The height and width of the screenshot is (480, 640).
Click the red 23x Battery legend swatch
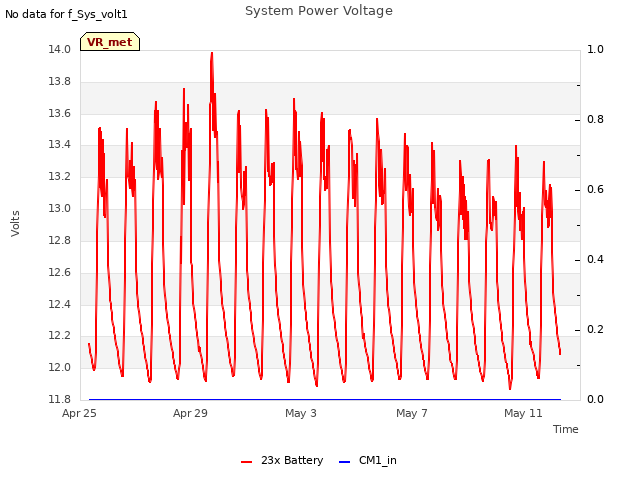tap(247, 462)
